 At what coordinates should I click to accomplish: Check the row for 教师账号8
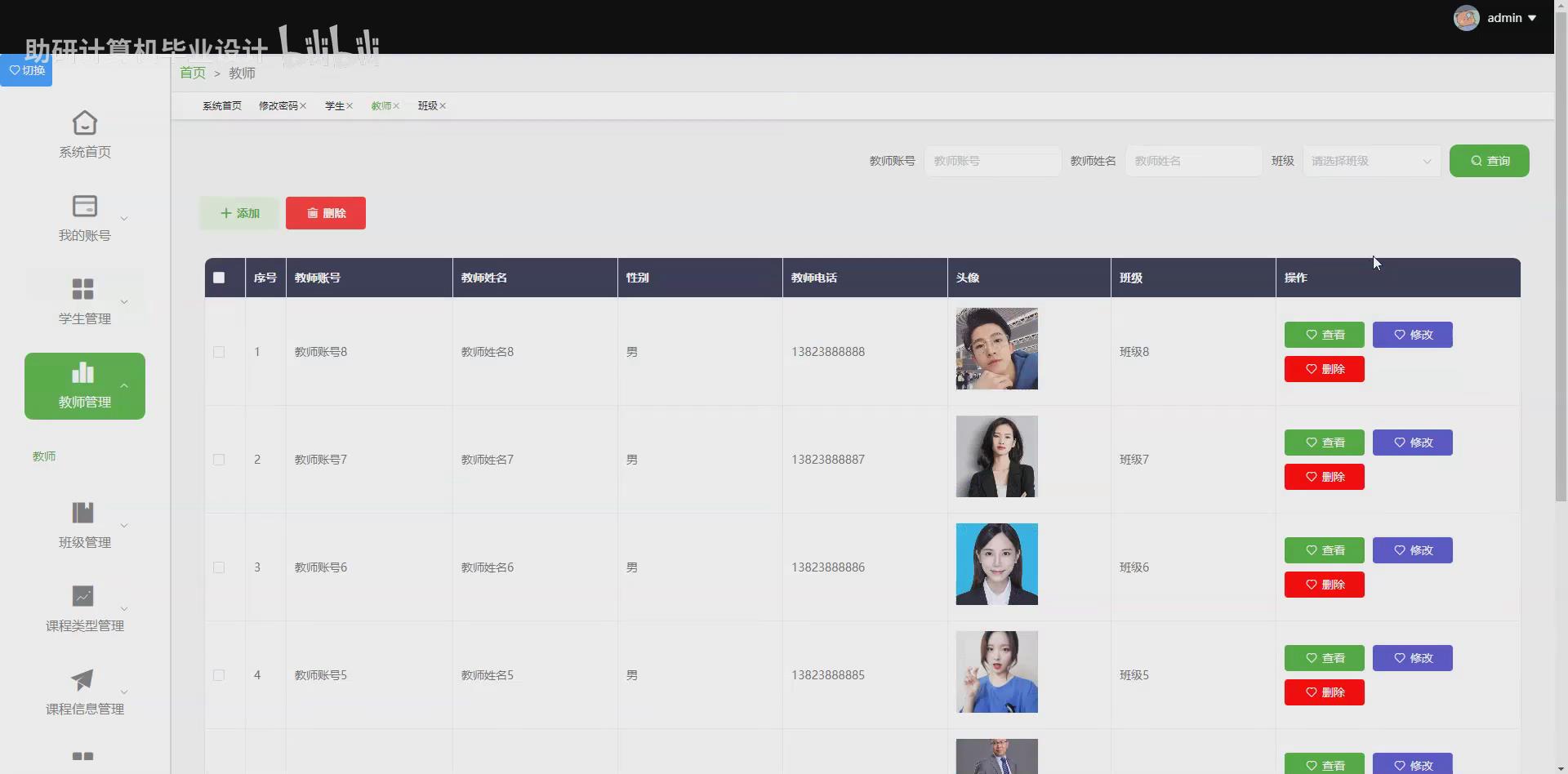tap(219, 352)
